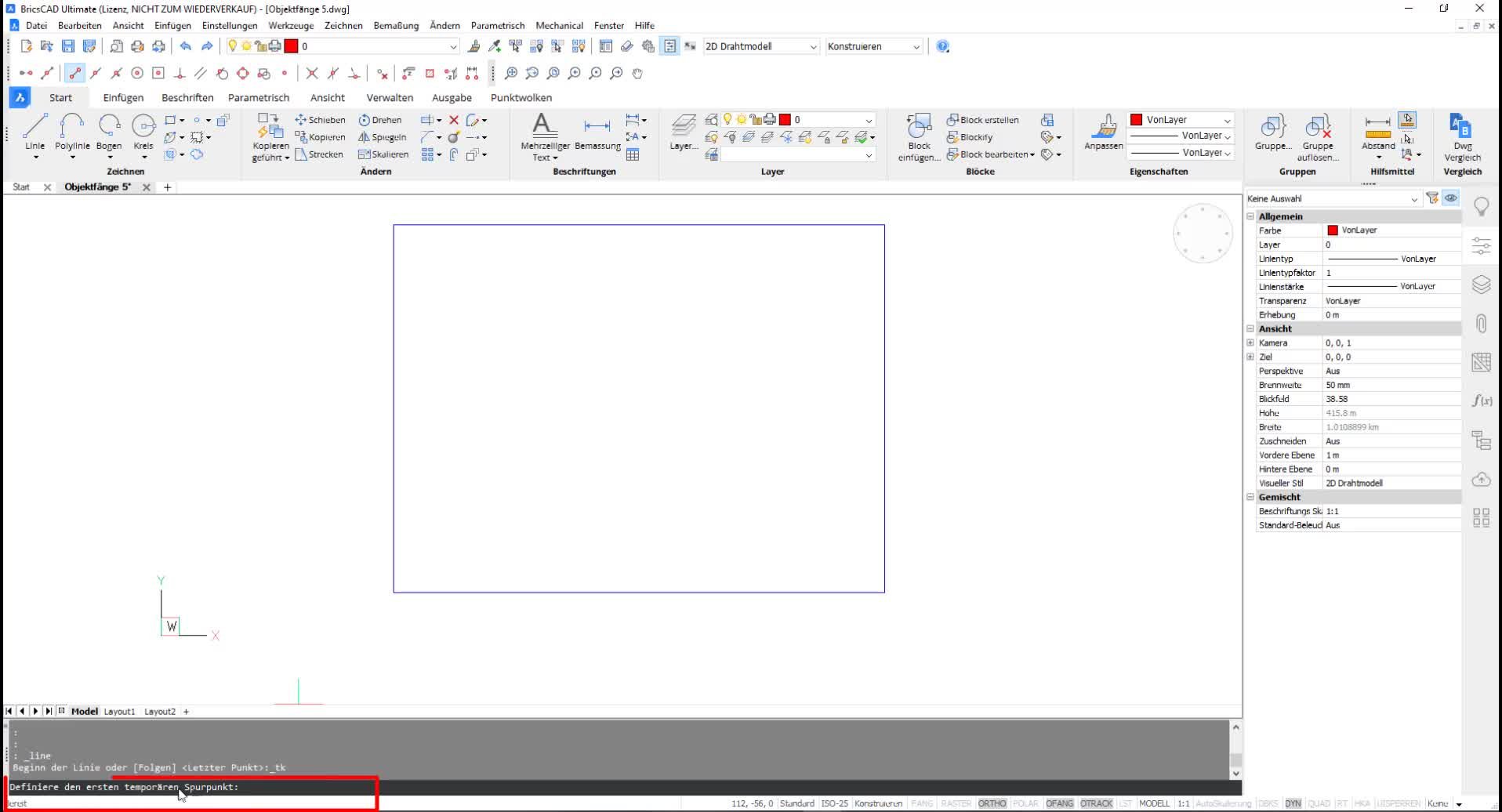This screenshot has width=1502, height=812.
Task: Switch to Punktwolken ribbon tab
Action: pyautogui.click(x=521, y=98)
